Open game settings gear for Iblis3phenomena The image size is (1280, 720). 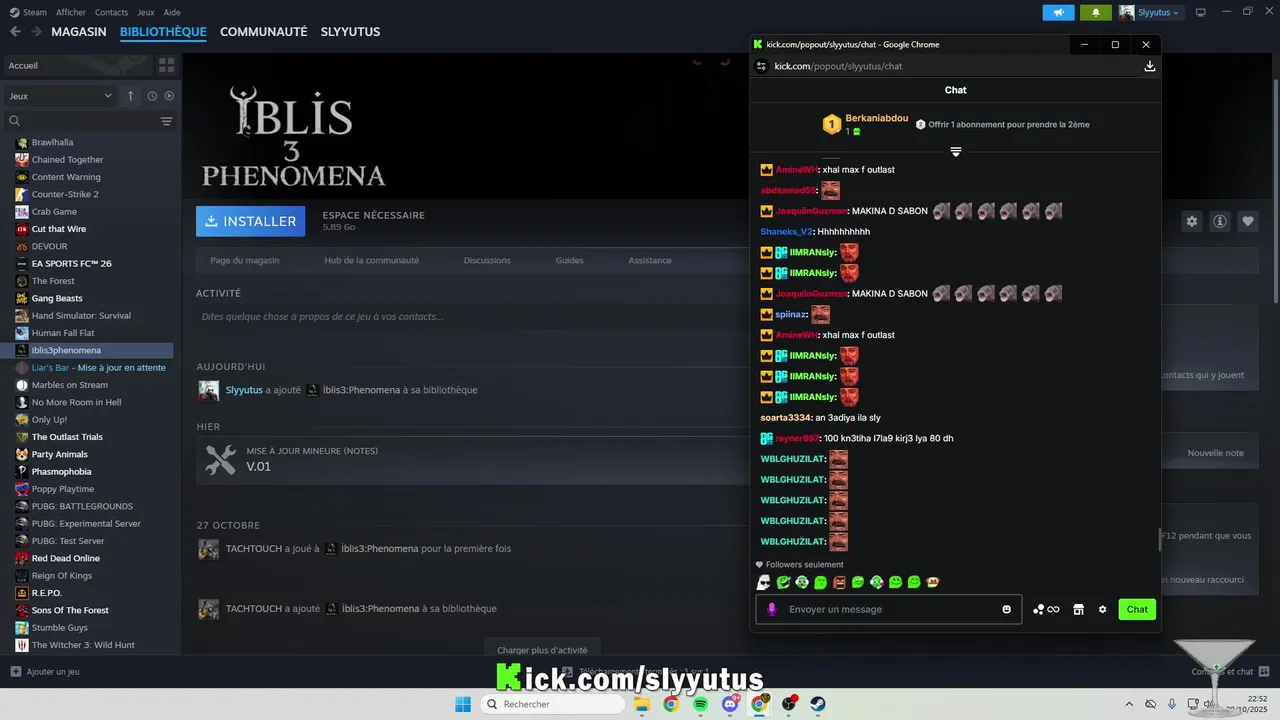pos(1191,221)
